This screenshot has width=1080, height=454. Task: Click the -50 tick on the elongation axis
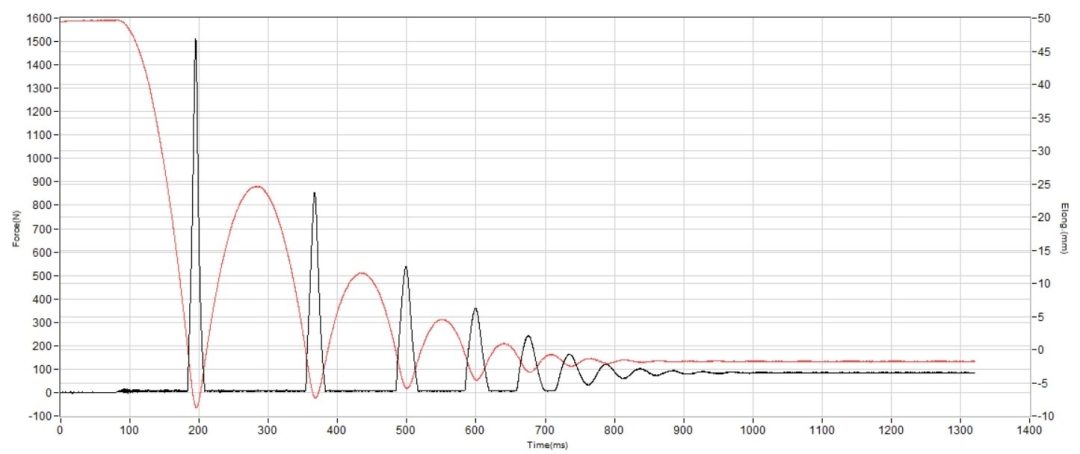[1041, 18]
